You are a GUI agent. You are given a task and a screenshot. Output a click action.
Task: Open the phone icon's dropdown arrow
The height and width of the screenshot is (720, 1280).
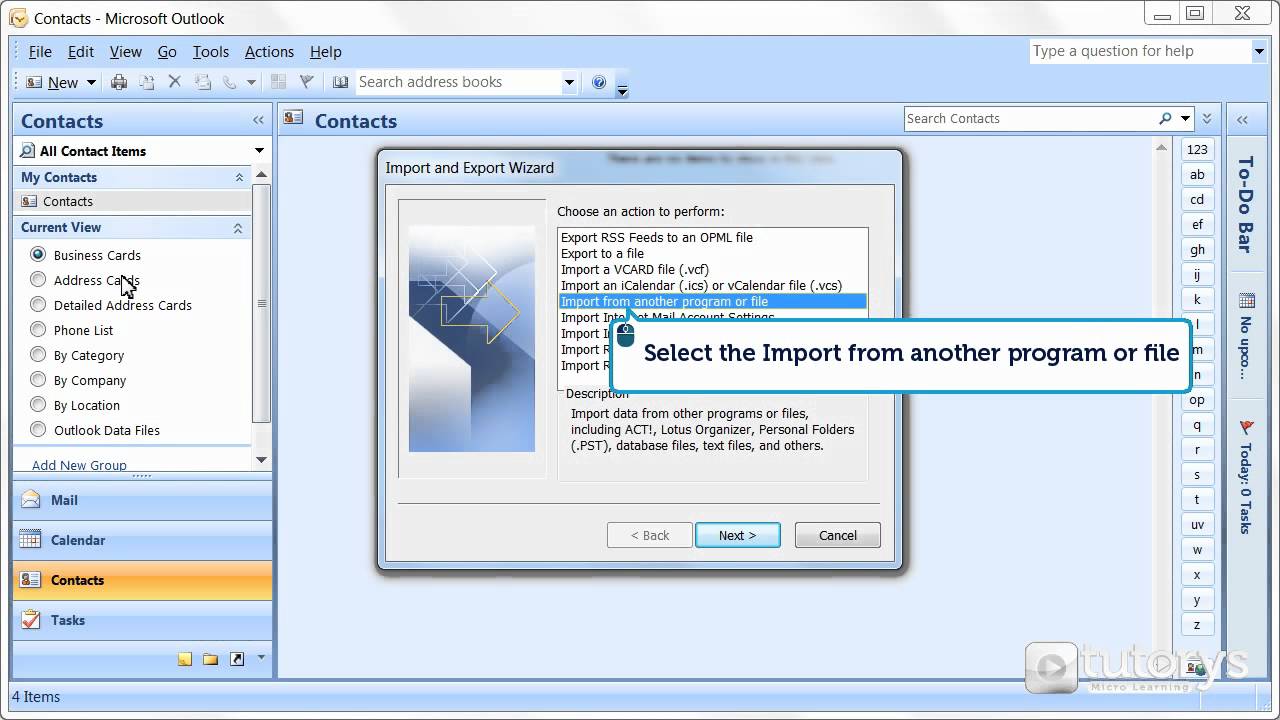pyautogui.click(x=250, y=82)
